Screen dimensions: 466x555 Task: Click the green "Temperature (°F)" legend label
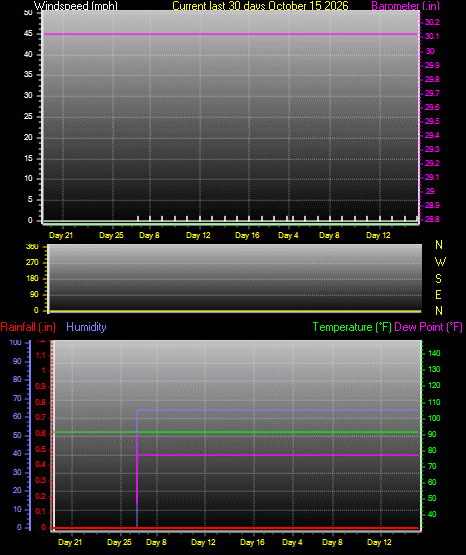pos(352,327)
